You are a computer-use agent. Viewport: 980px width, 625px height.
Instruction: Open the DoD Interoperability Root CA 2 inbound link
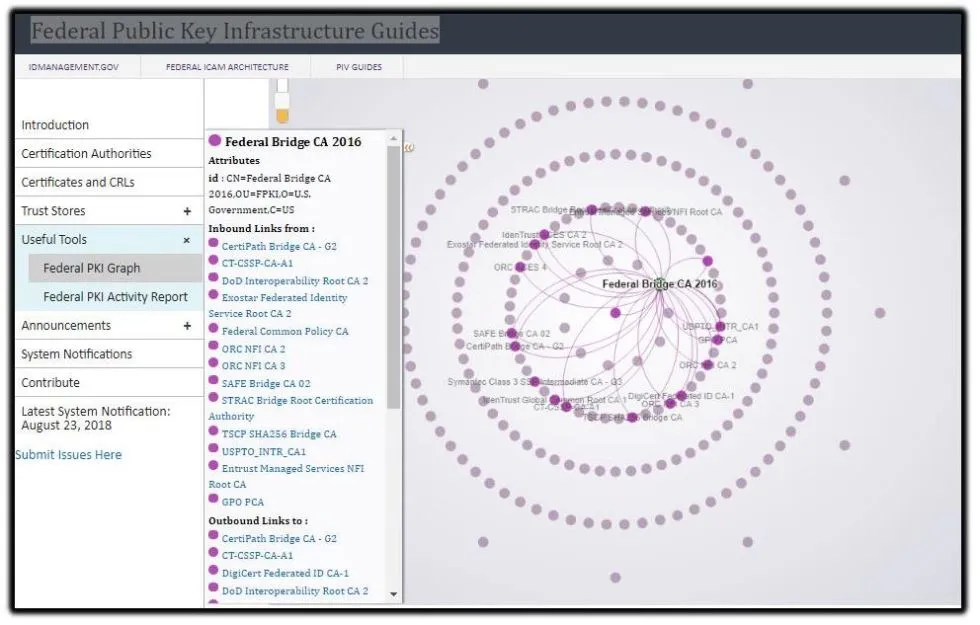(294, 281)
